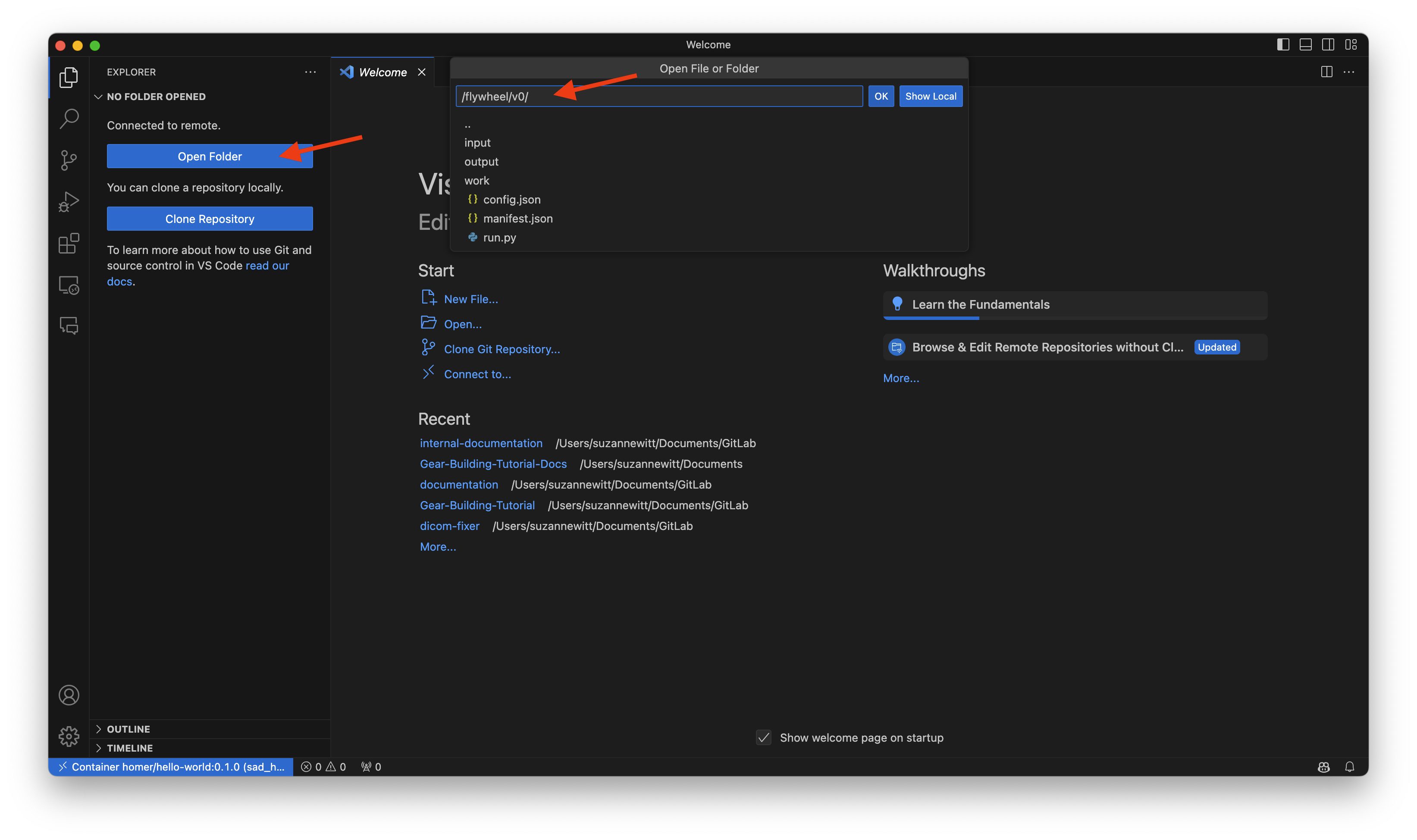Image resolution: width=1417 pixels, height=840 pixels.
Task: Open the Run and Debug icon
Action: click(x=69, y=201)
